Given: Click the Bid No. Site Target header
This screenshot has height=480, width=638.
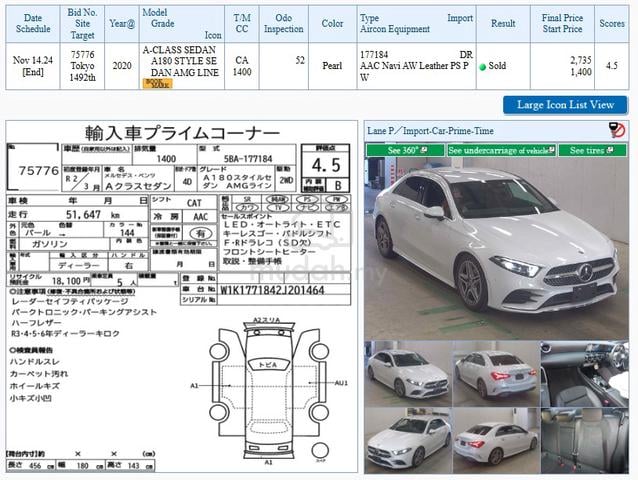Looking at the screenshot, I should [82, 24].
